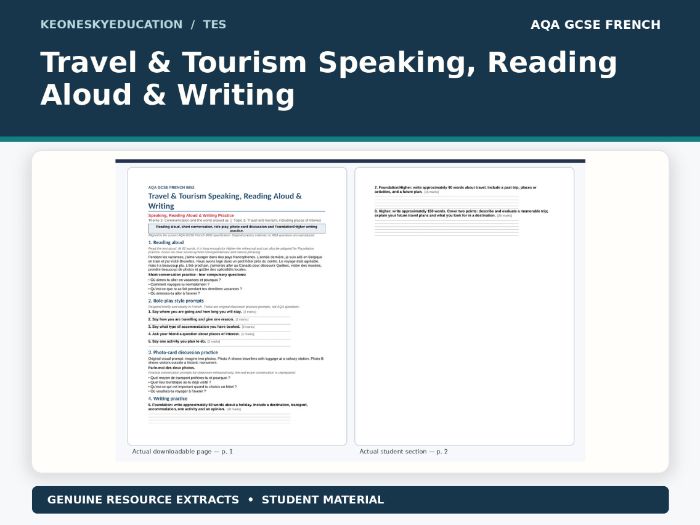Click the caption 'Actual student section — p. 2'
The width and height of the screenshot is (700, 525).
click(x=404, y=451)
